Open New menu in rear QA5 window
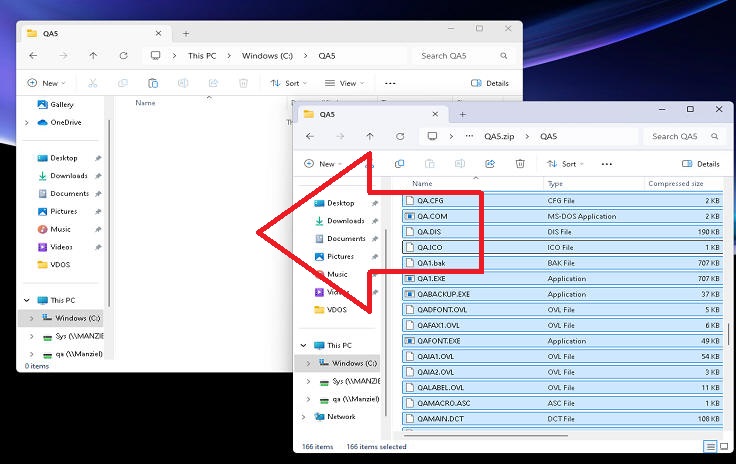The width and height of the screenshot is (736, 464). pyautogui.click(x=46, y=83)
